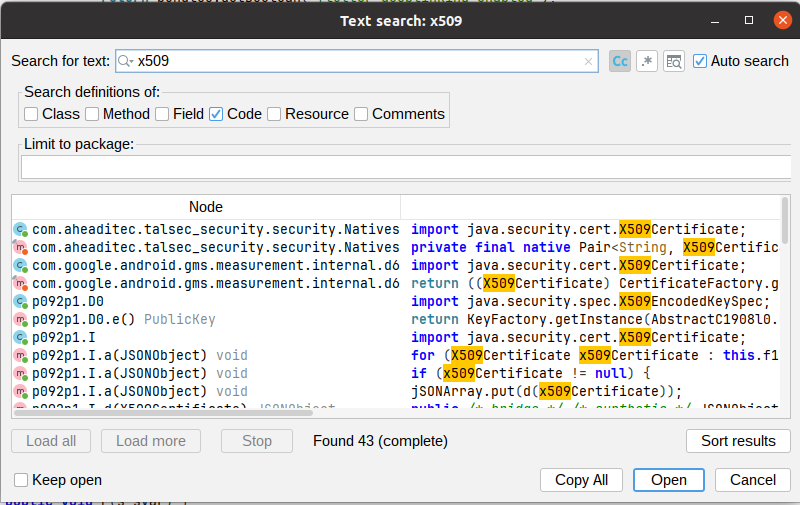Click the Limit to package input field
800x505 pixels.
click(x=406, y=167)
